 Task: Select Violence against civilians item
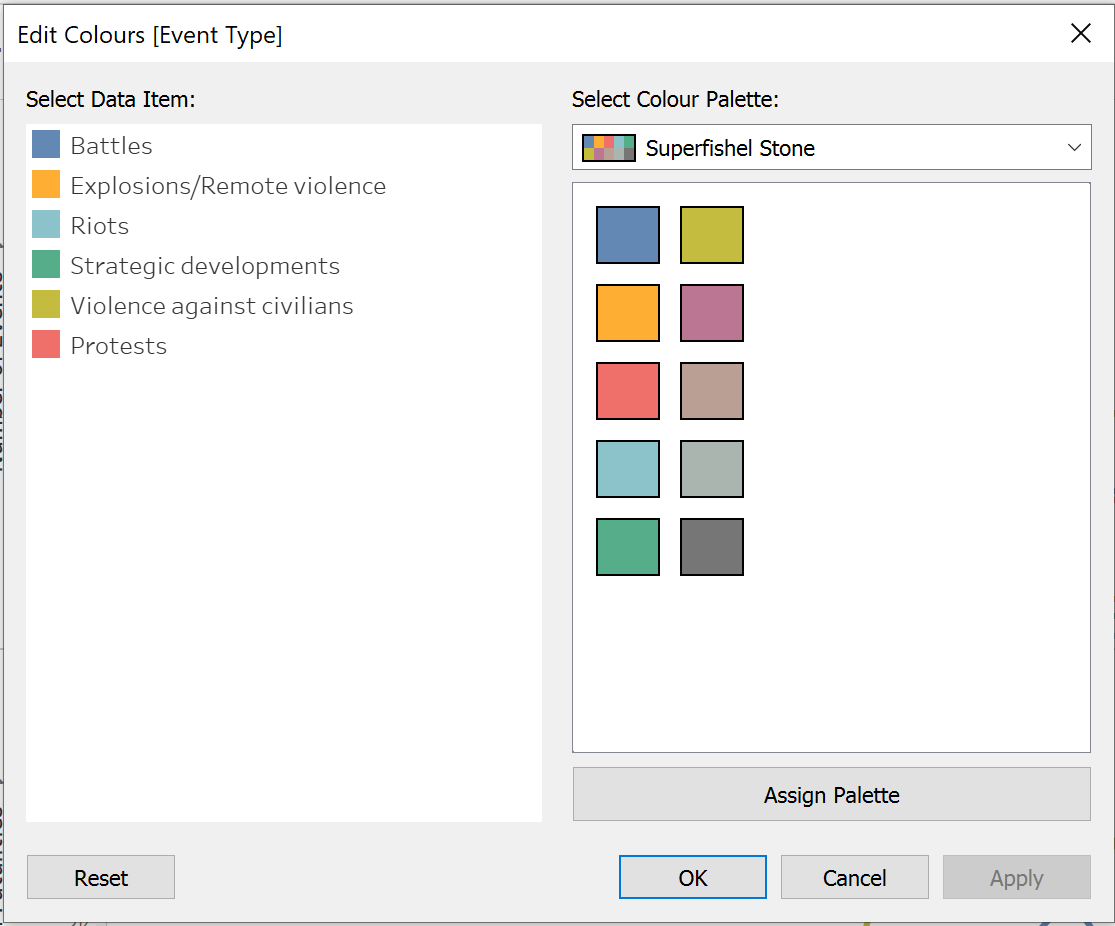(x=211, y=306)
